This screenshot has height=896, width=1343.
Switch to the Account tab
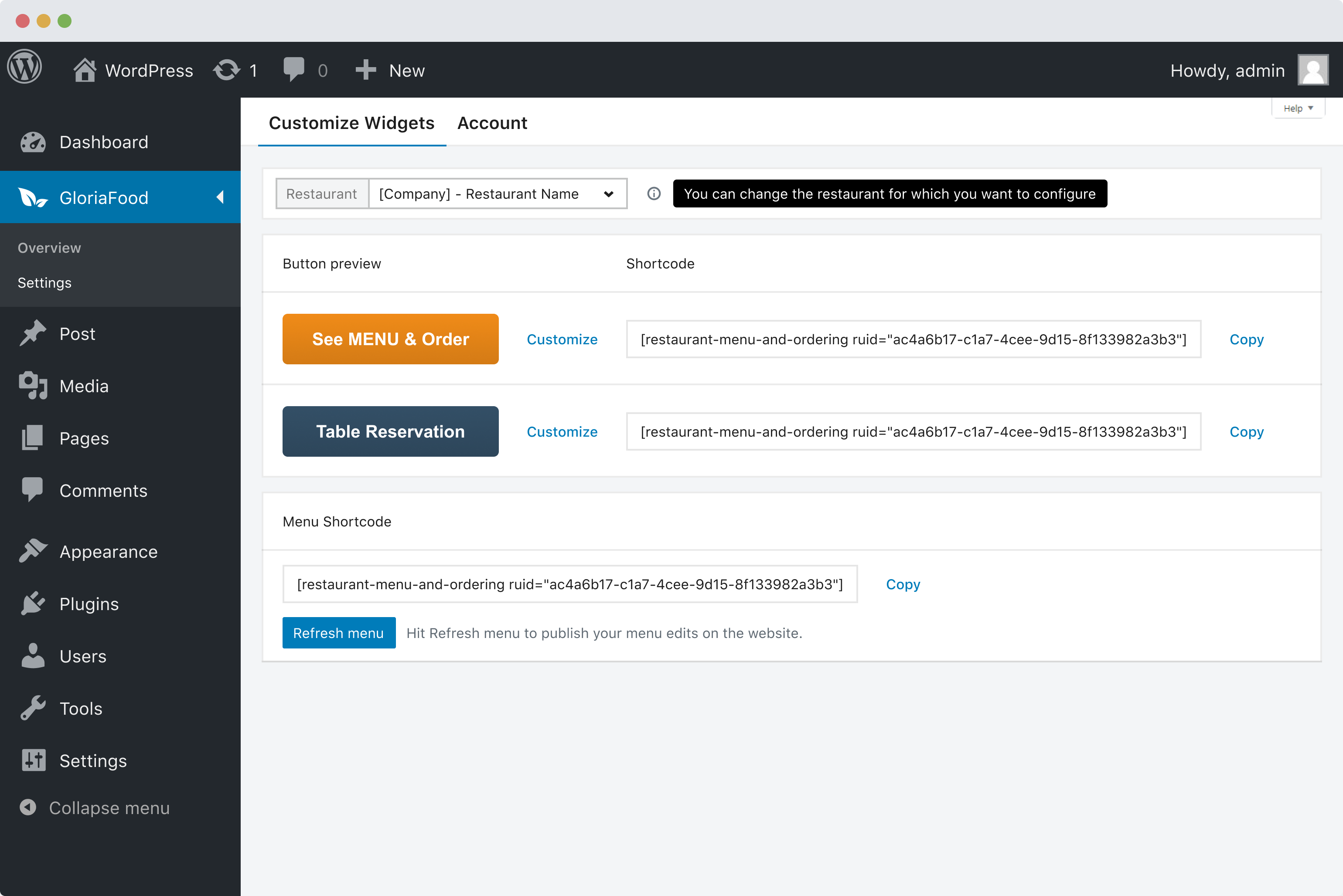tap(492, 123)
